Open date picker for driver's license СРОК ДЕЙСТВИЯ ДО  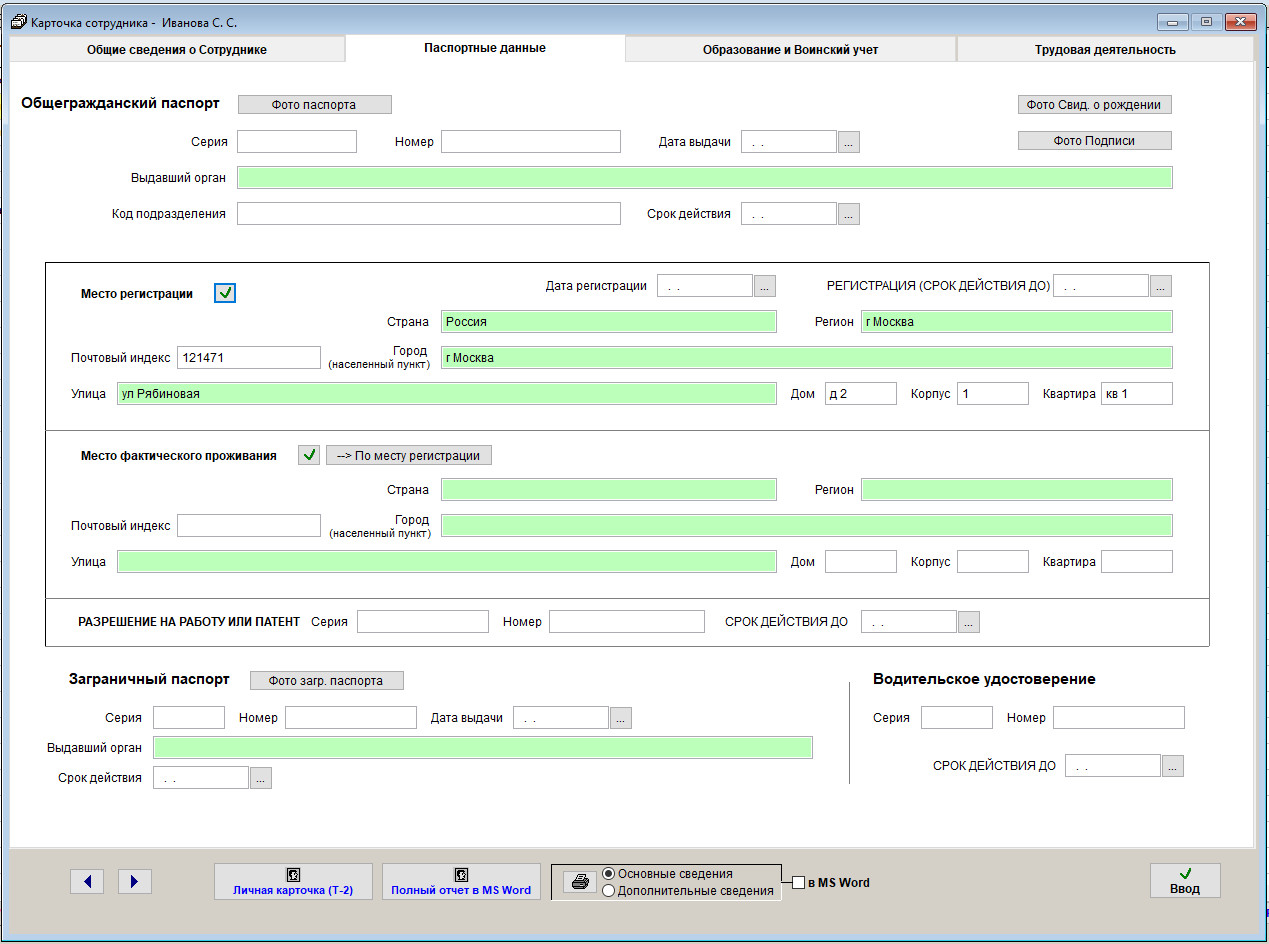(1172, 765)
